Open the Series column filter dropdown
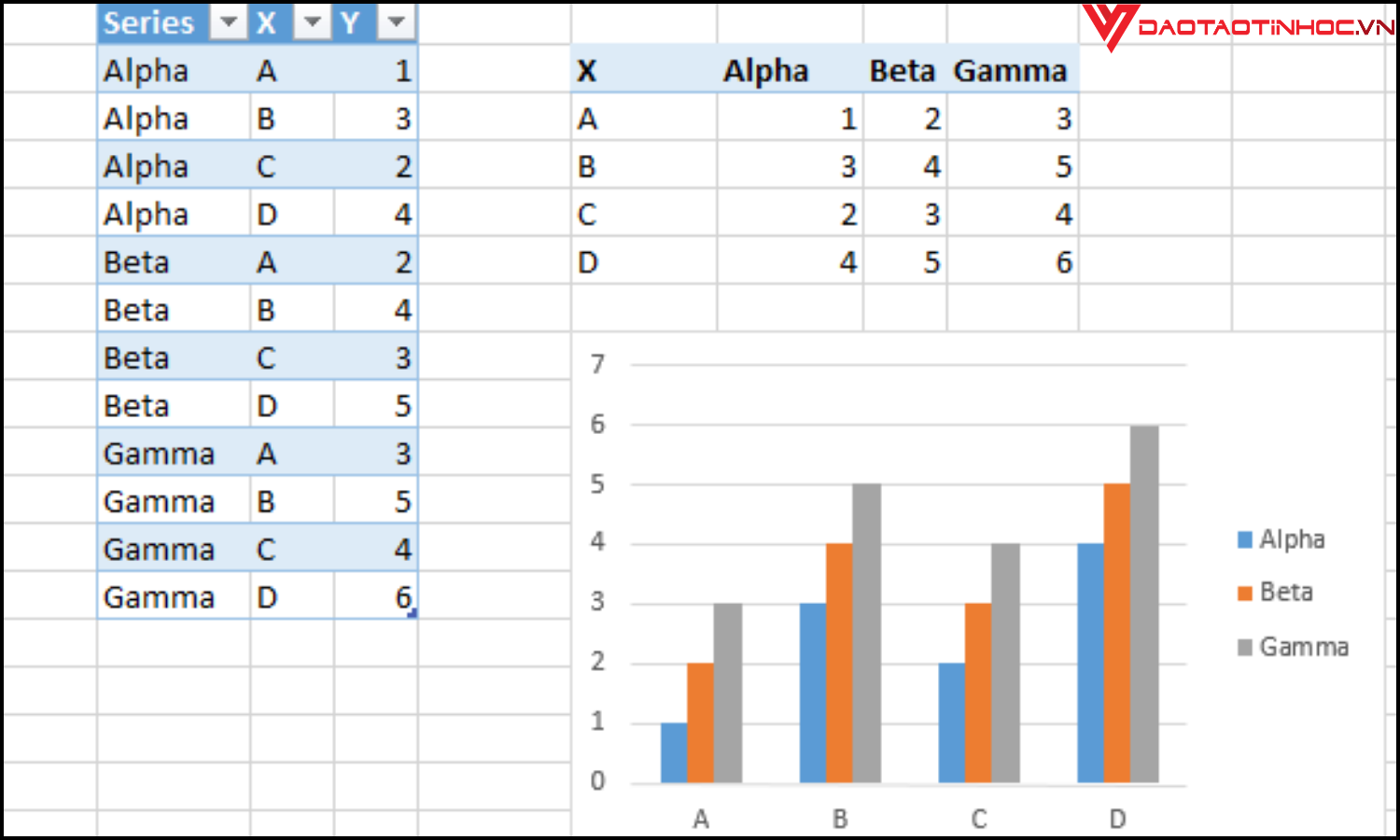The width and height of the screenshot is (1400, 840). 228,22
